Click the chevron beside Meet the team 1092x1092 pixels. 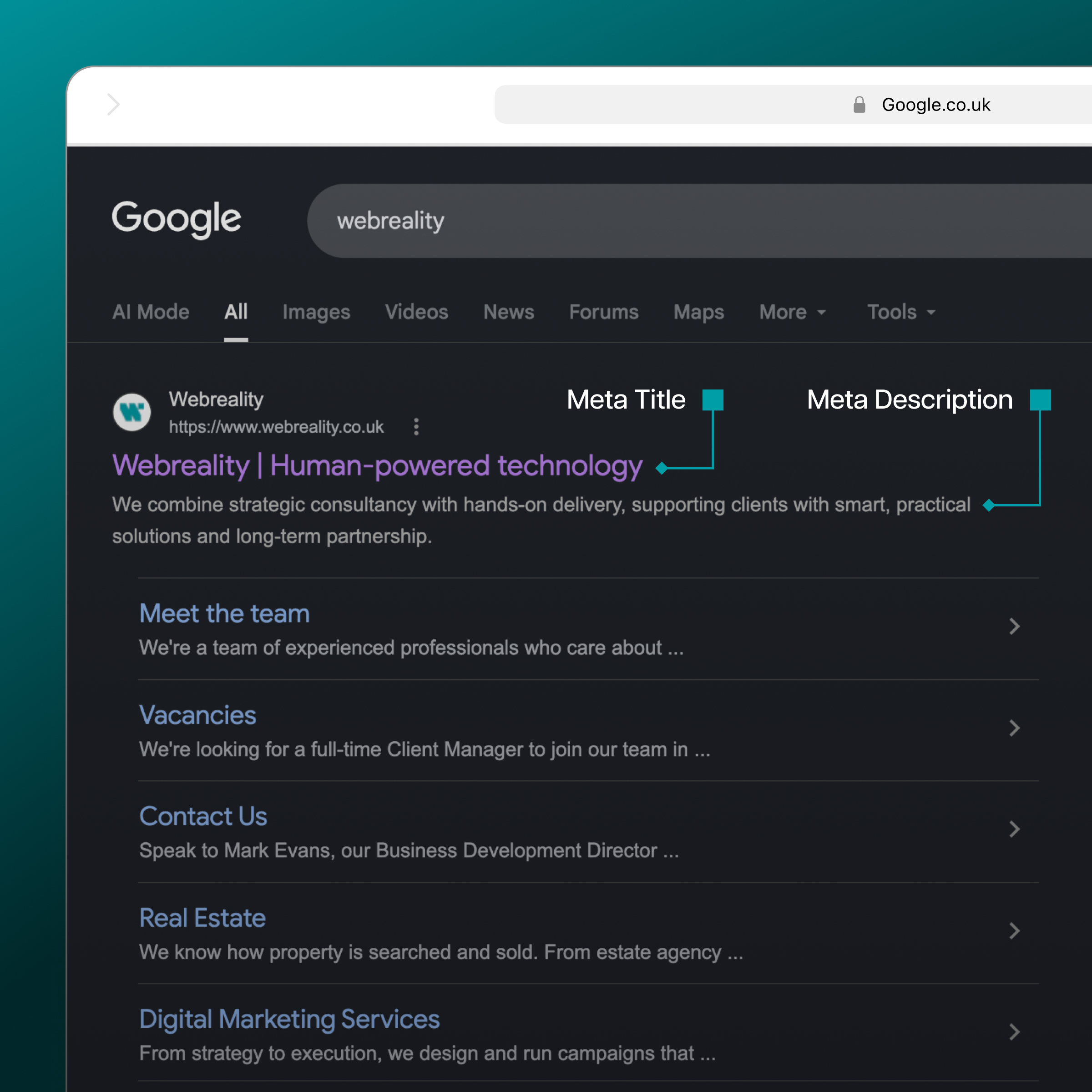pos(1015,626)
